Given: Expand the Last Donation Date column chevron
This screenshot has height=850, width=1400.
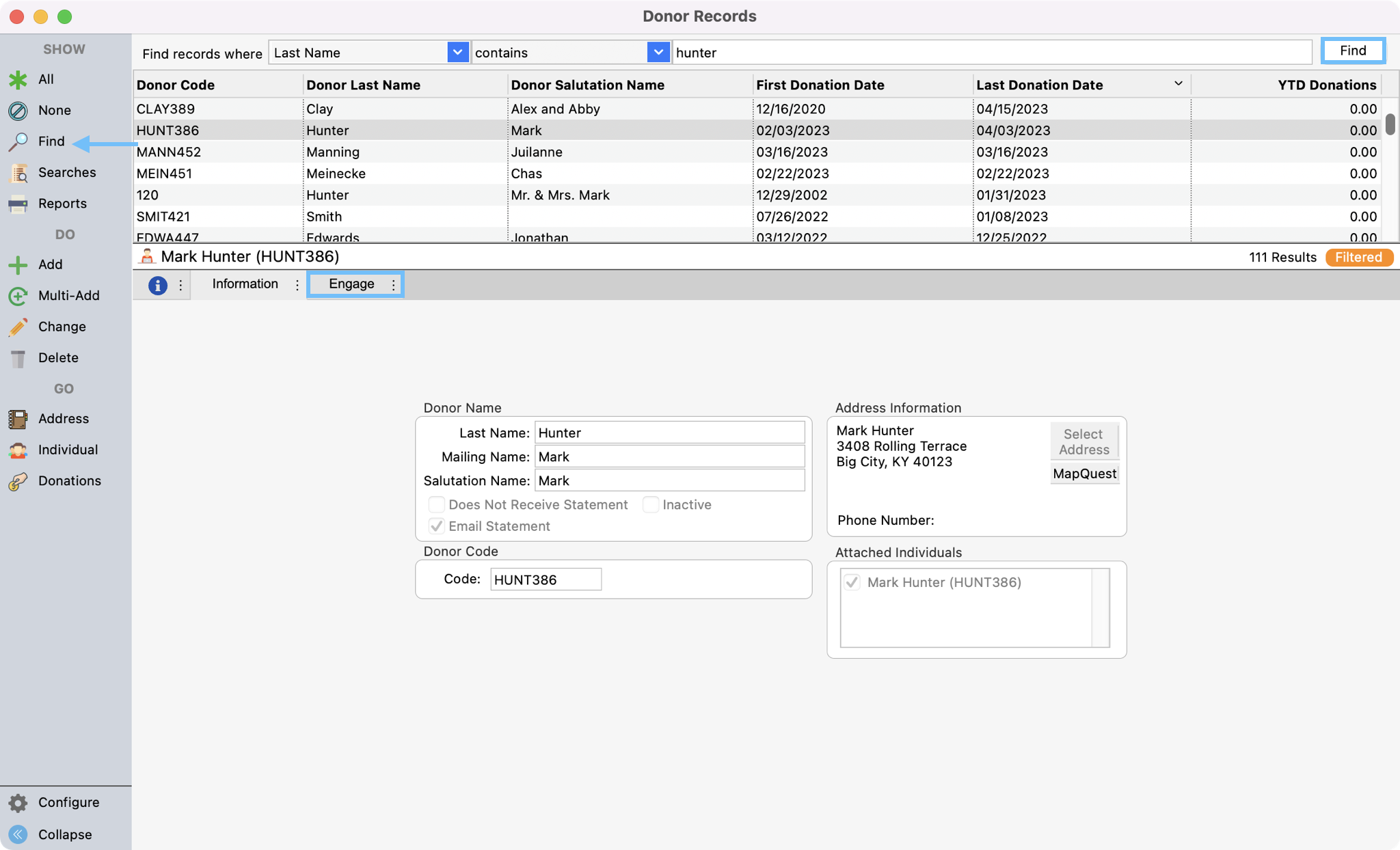Looking at the screenshot, I should (1179, 83).
